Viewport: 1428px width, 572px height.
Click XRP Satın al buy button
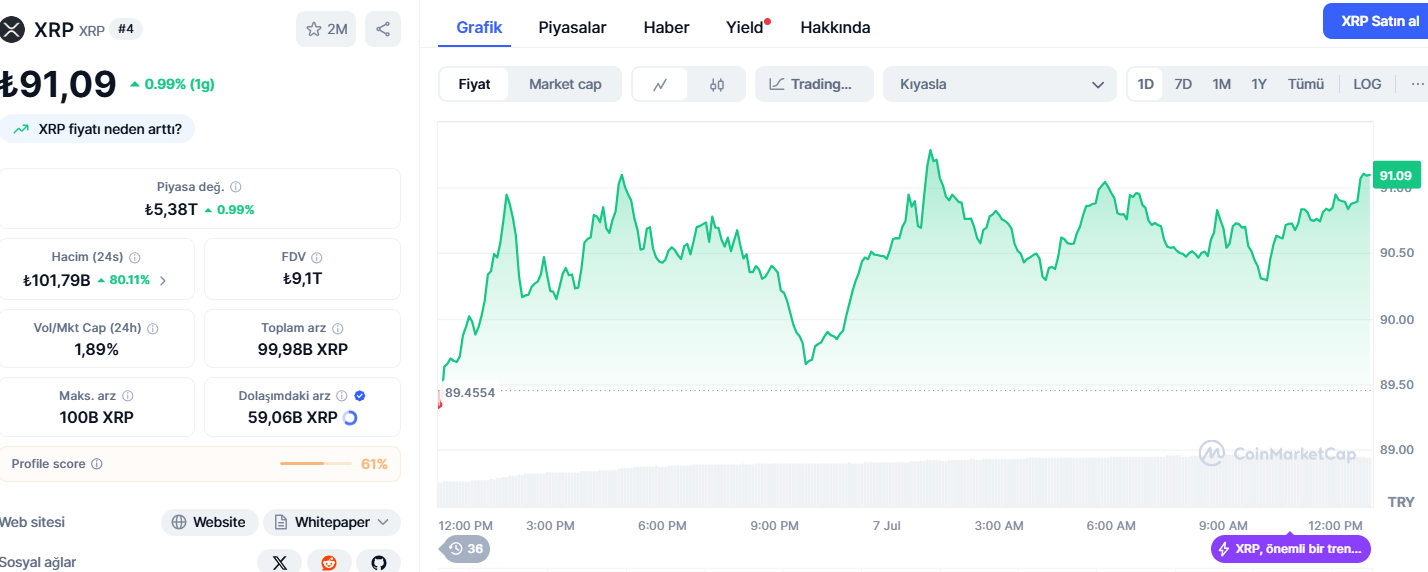(x=1379, y=21)
